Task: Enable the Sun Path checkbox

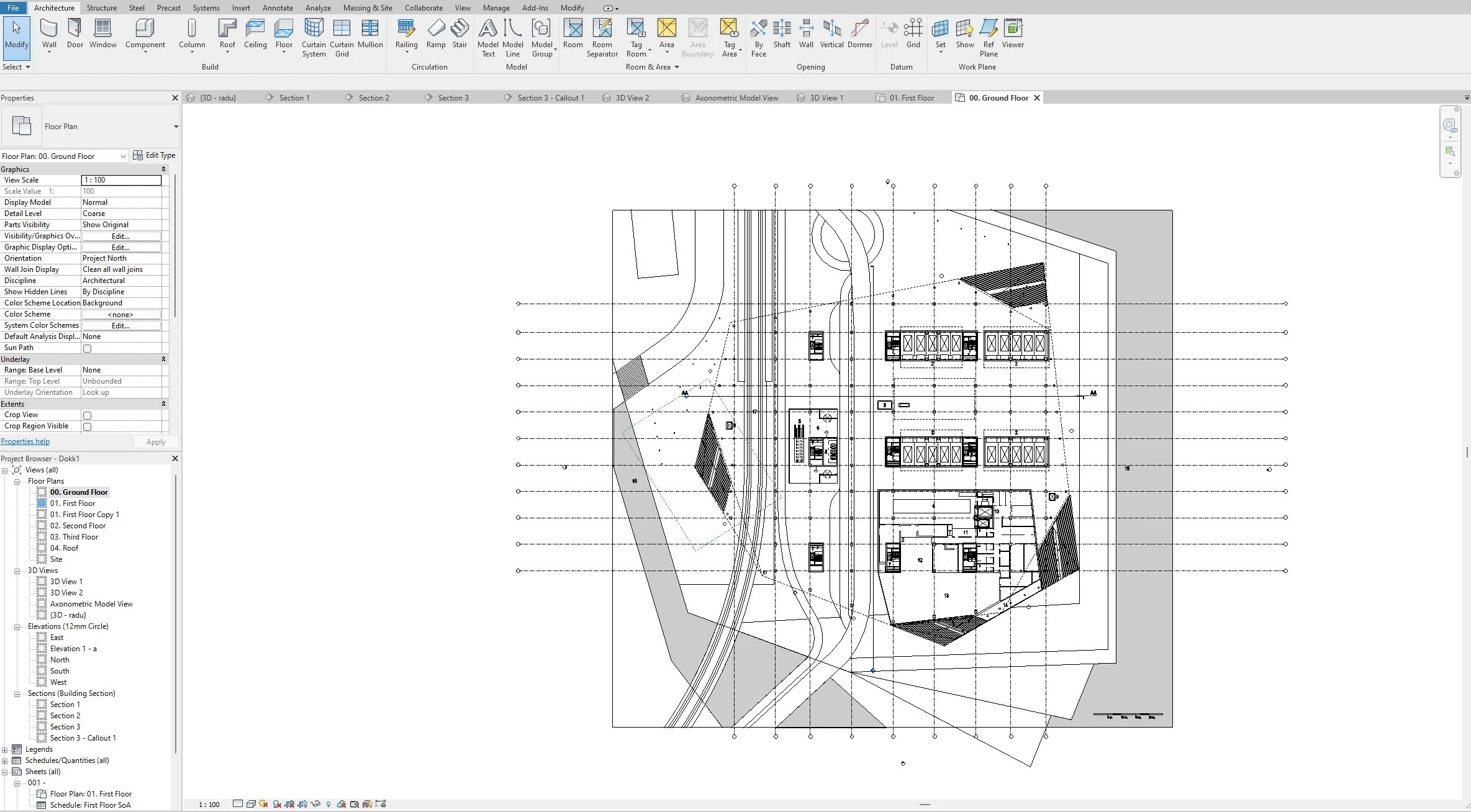Action: (87, 348)
